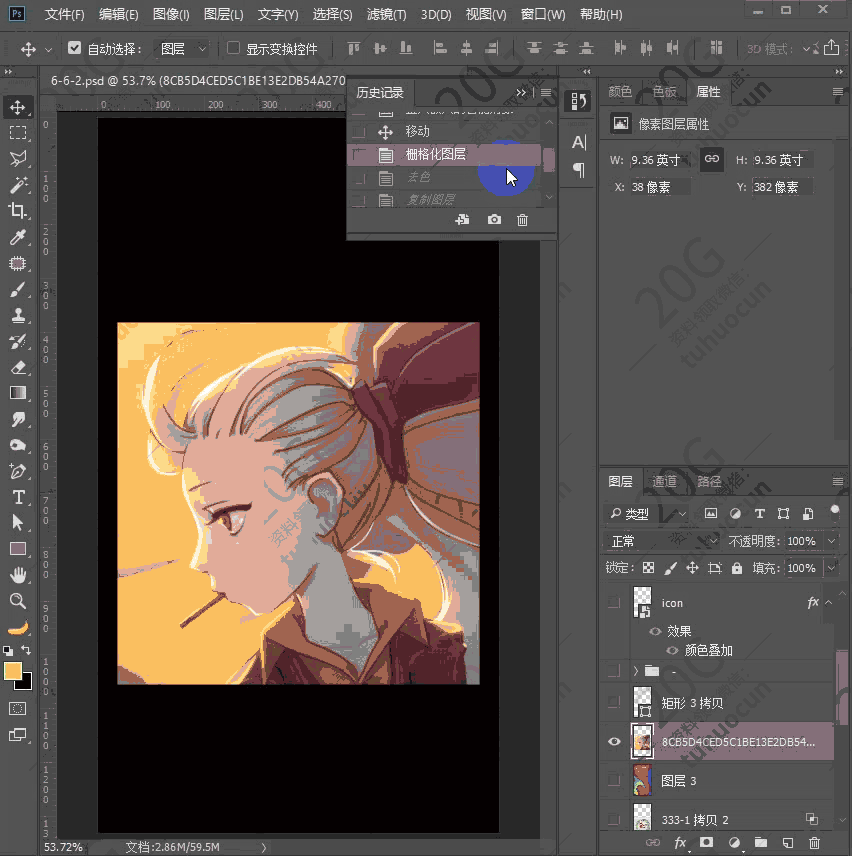852x856 pixels.
Task: Toggle 颜色叠加 effect visibility eye
Action: click(x=672, y=650)
